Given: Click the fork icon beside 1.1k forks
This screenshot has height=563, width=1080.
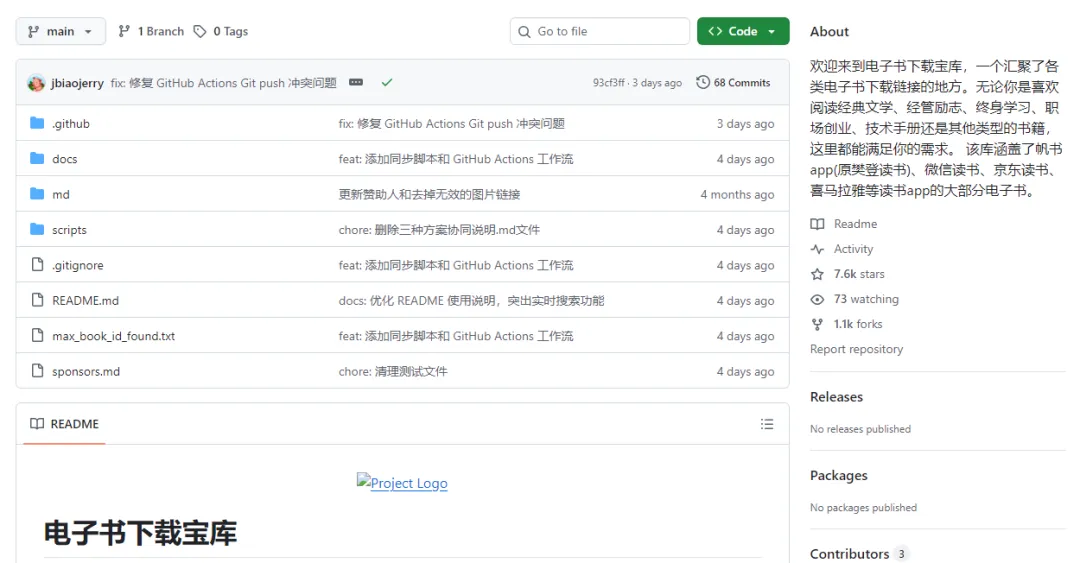Looking at the screenshot, I should click(x=817, y=324).
